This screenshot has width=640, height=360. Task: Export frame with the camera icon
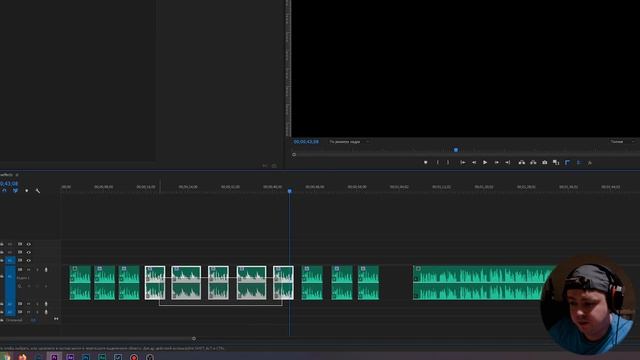coord(544,162)
